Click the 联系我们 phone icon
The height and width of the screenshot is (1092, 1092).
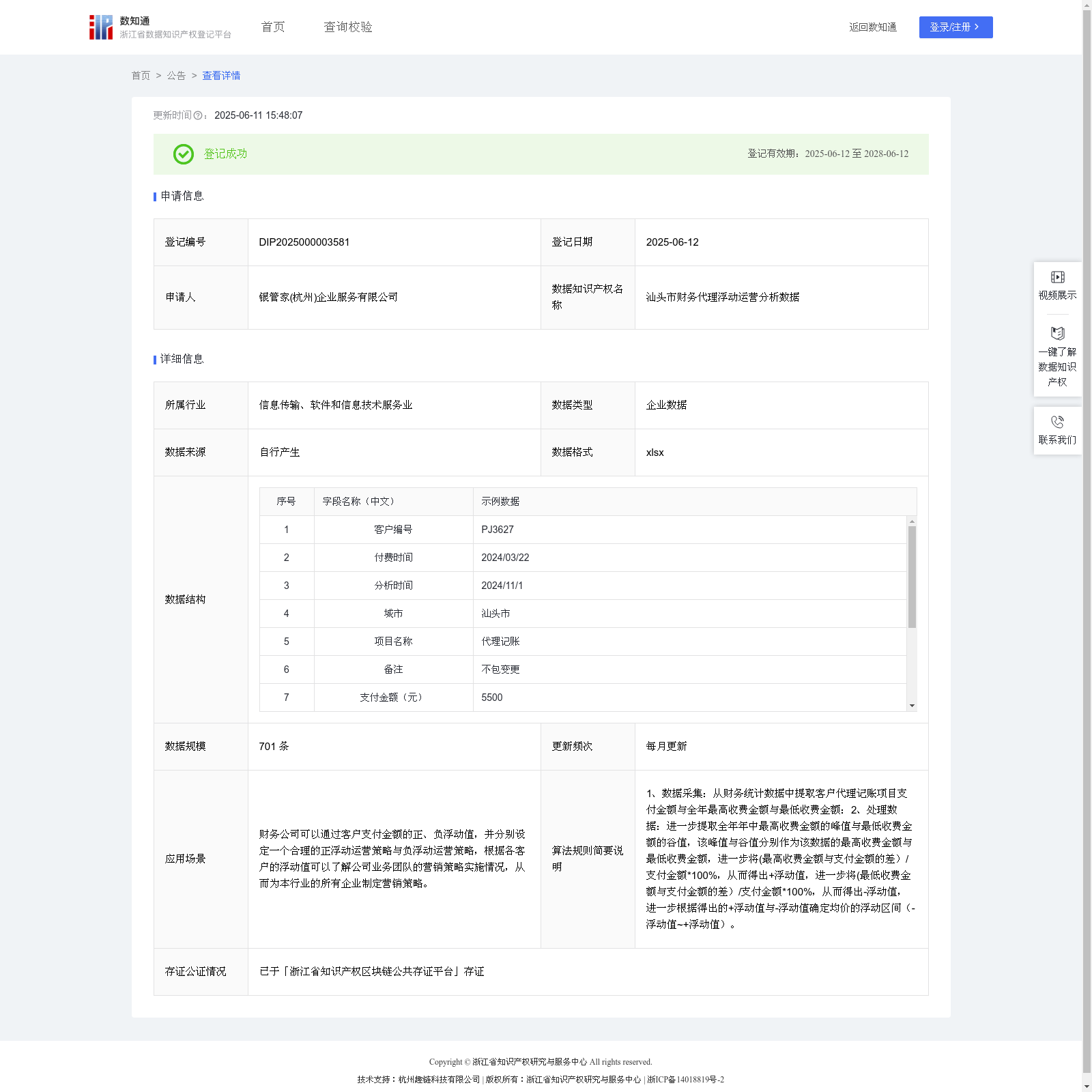click(1057, 422)
